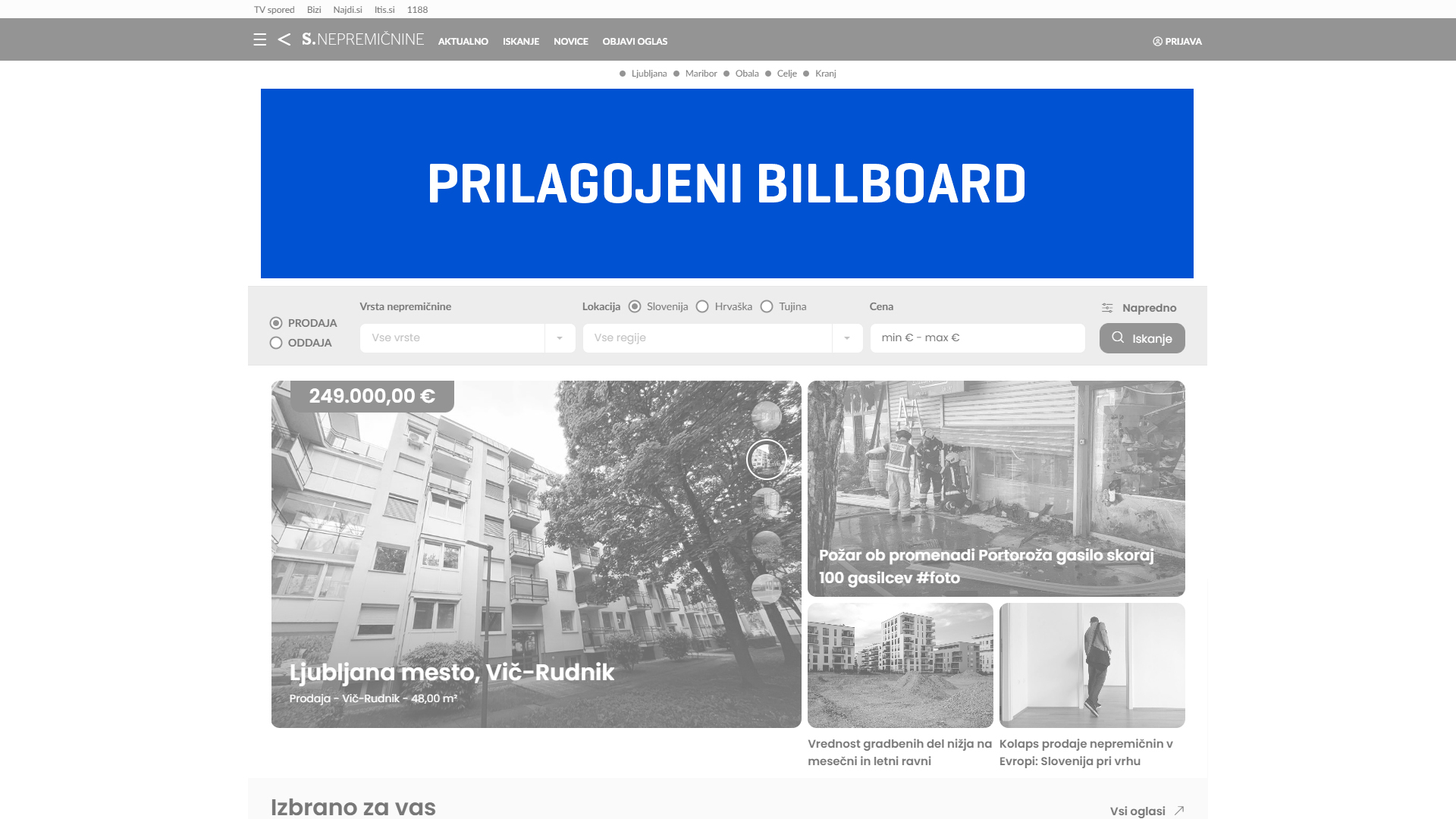This screenshot has height=819, width=1456.
Task: Click the PRILAGOJENI BILLBOARD banner
Action: [727, 184]
